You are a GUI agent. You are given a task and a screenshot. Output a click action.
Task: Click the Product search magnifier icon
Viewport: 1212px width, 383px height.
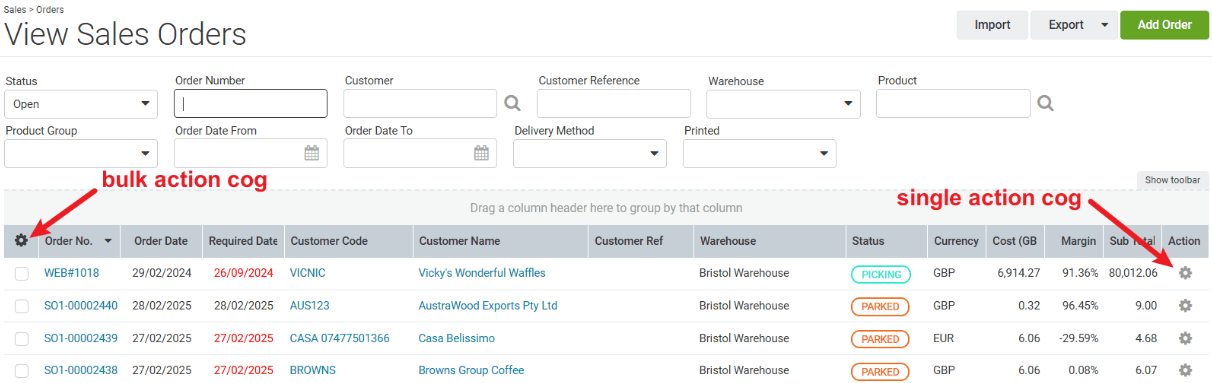(x=1045, y=103)
